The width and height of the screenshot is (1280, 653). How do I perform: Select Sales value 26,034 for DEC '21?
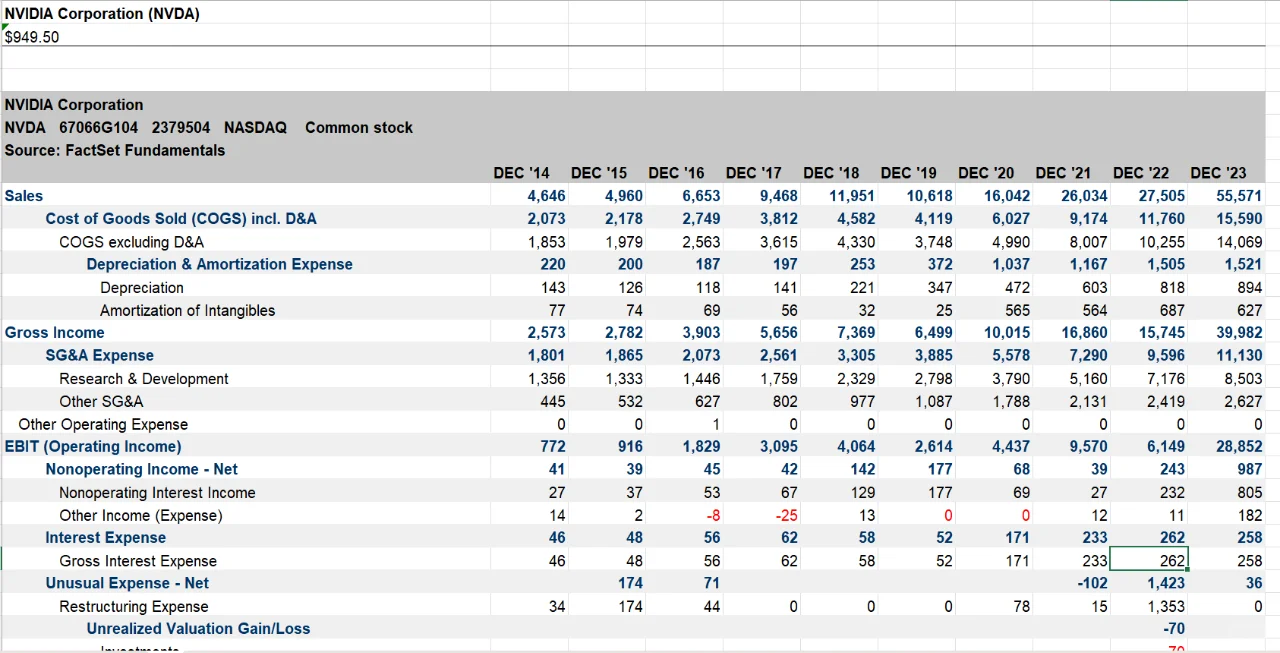1084,196
